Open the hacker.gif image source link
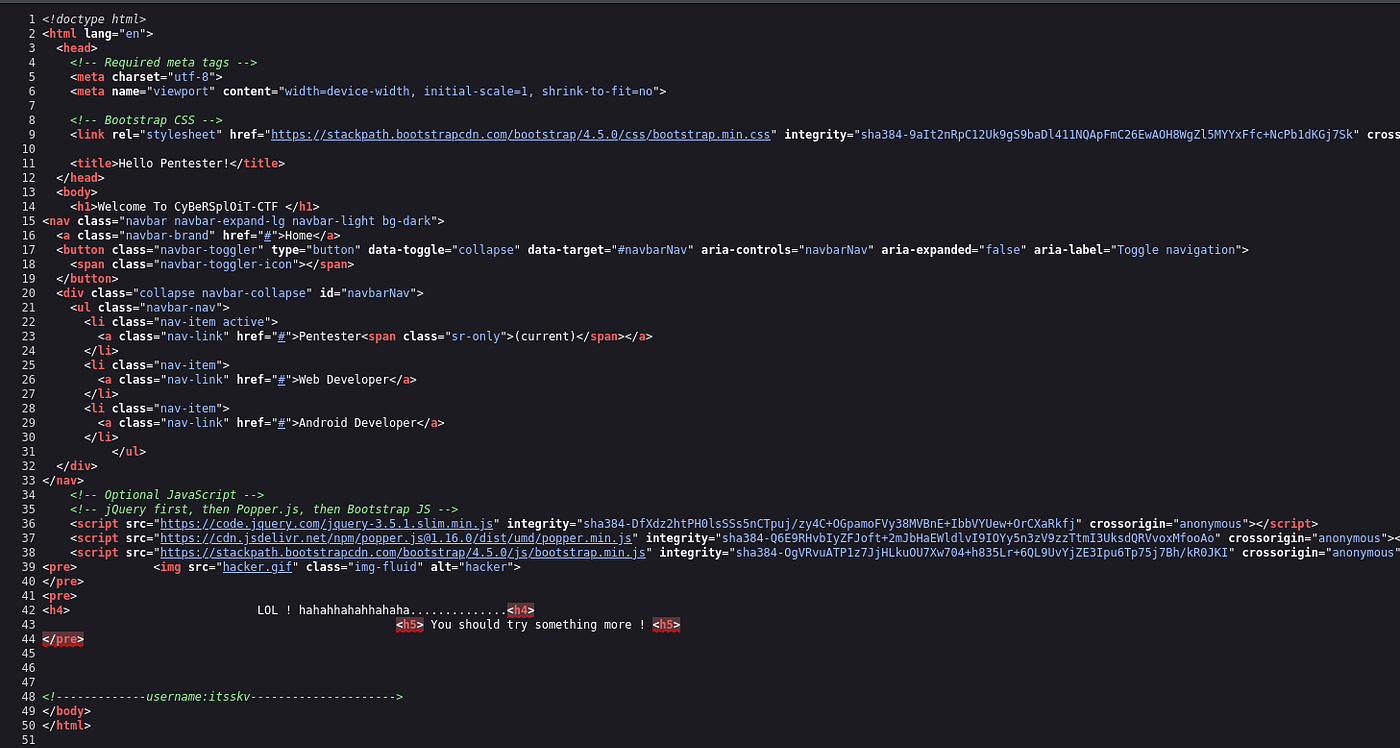This screenshot has width=1400, height=748. (x=258, y=567)
